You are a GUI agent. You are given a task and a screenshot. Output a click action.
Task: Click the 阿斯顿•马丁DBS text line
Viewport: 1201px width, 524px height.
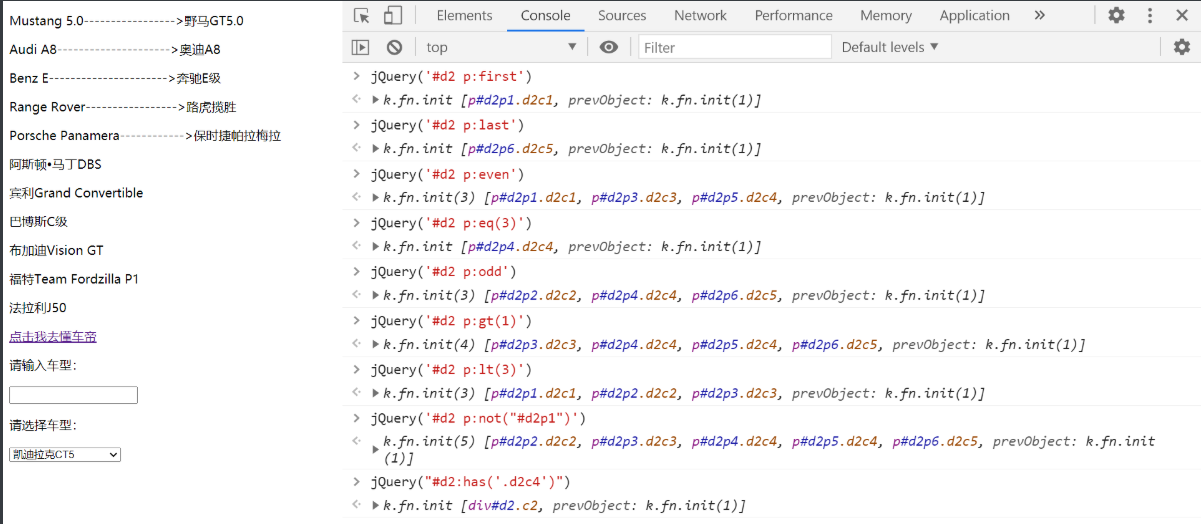coord(55,164)
